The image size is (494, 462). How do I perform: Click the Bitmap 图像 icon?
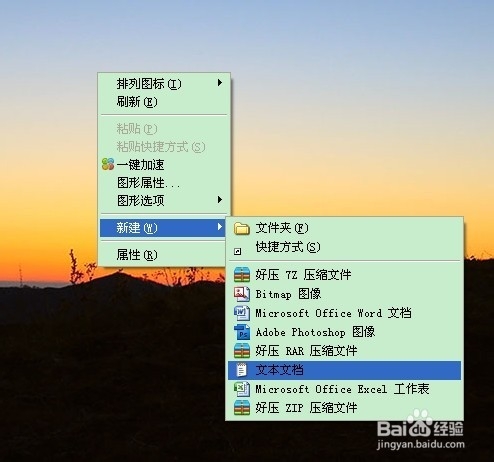pos(242,294)
